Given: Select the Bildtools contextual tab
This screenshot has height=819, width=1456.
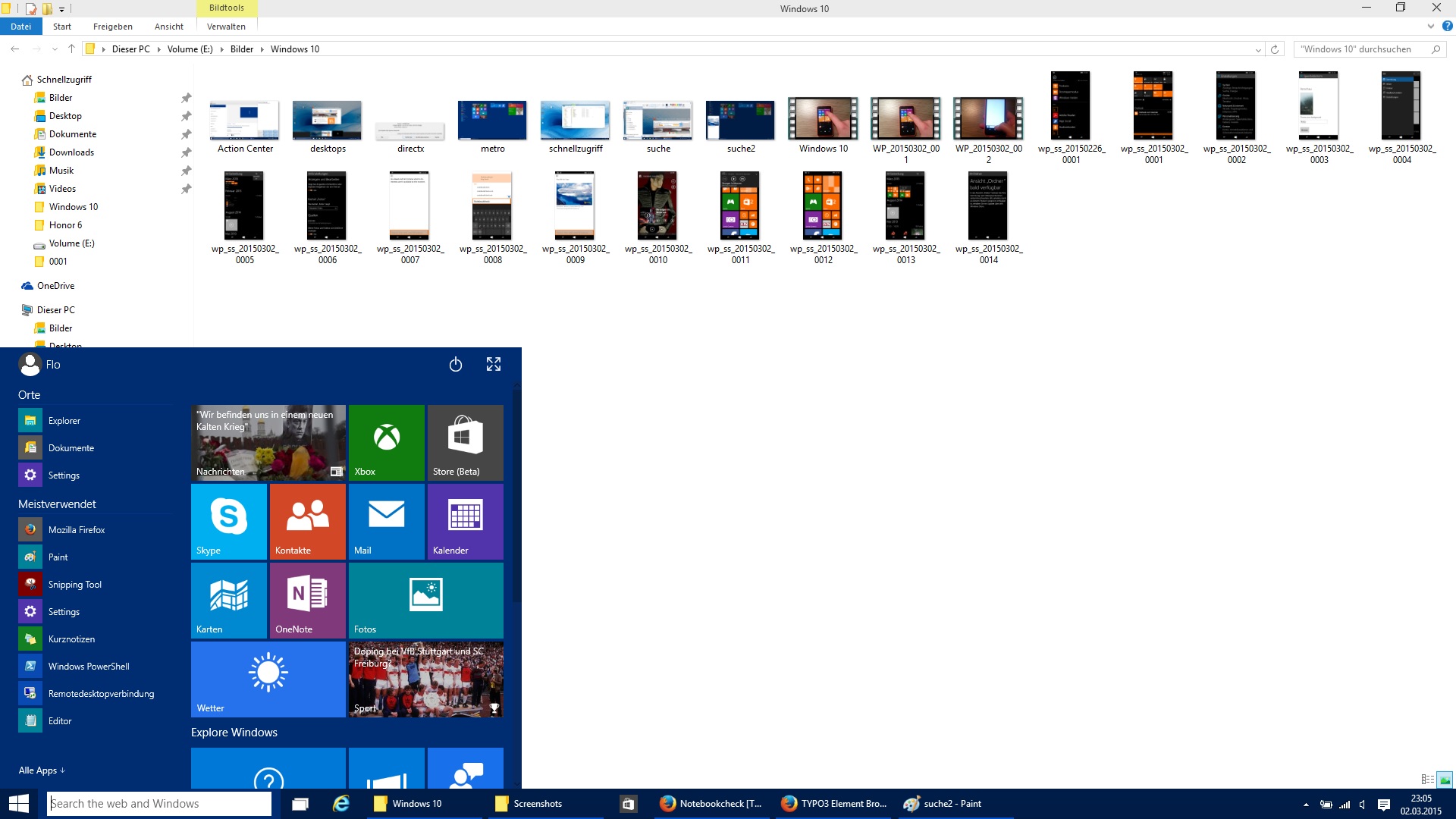Looking at the screenshot, I should click(x=227, y=8).
